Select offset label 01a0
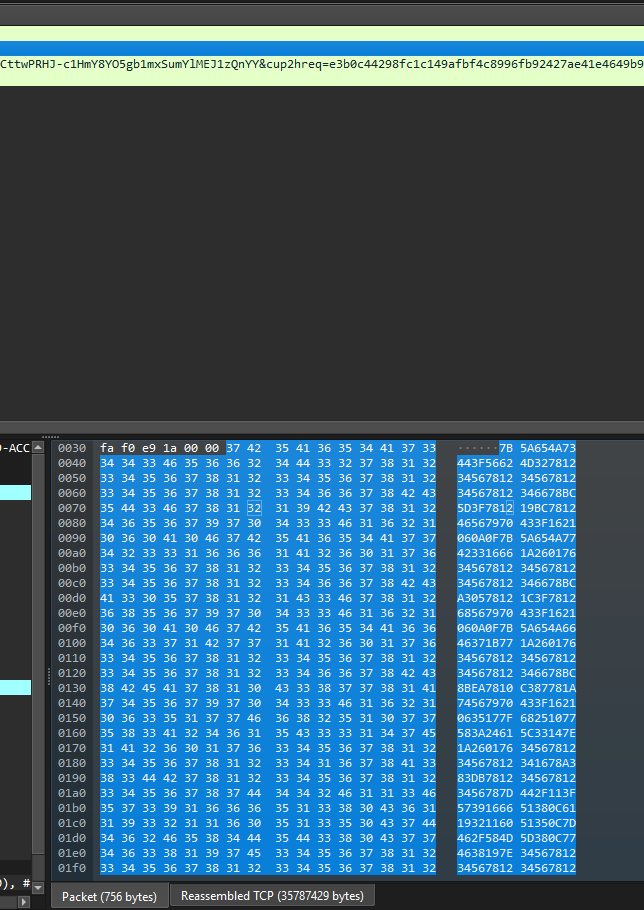 (x=72, y=793)
